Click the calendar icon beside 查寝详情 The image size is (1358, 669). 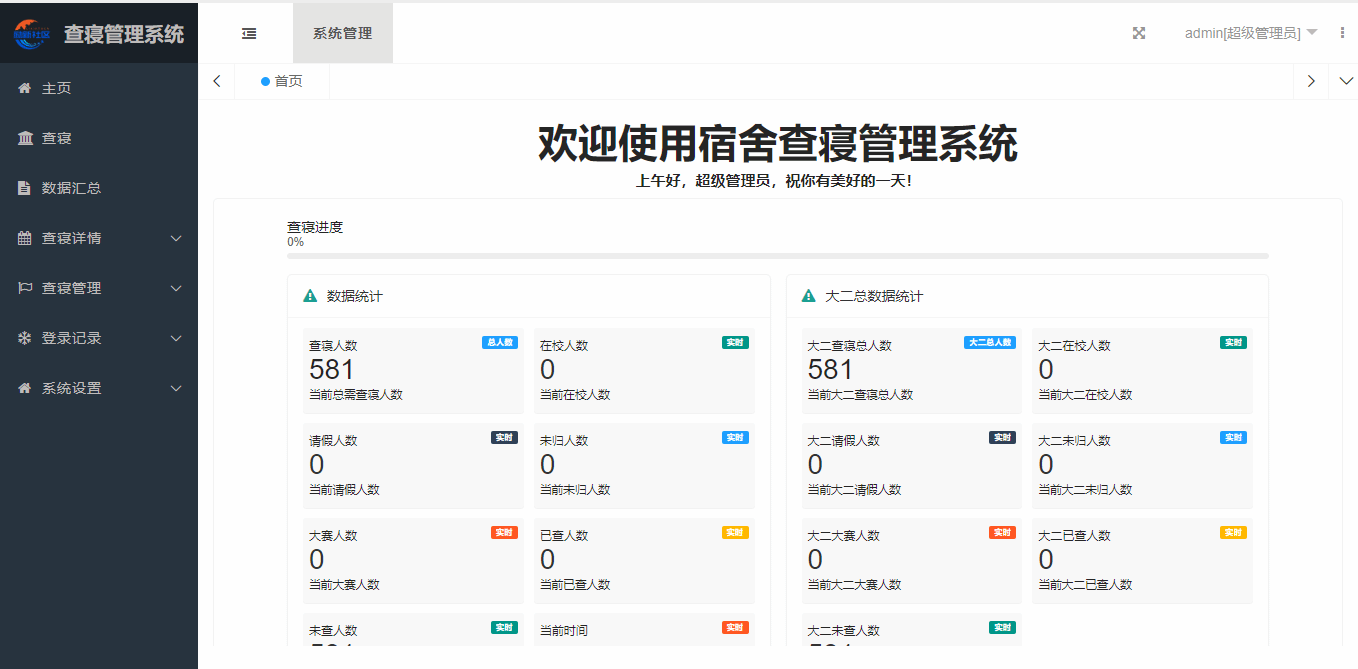point(25,238)
